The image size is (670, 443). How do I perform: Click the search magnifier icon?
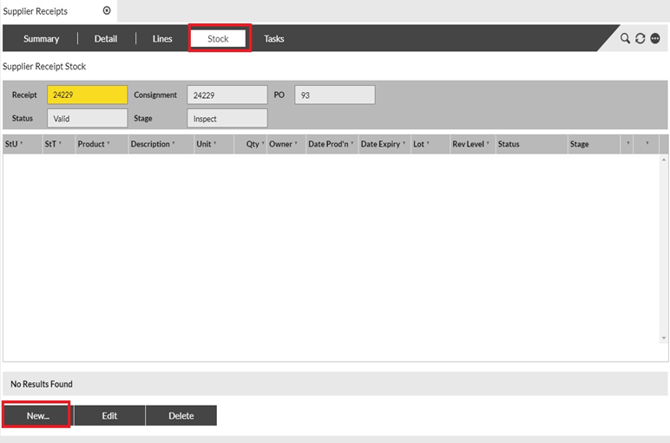pyautogui.click(x=625, y=39)
